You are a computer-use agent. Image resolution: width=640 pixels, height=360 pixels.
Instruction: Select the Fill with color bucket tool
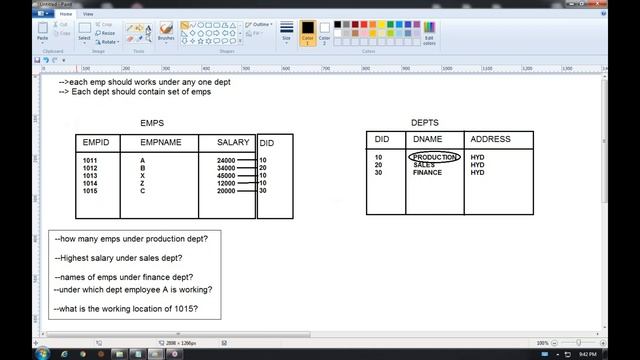point(139,28)
